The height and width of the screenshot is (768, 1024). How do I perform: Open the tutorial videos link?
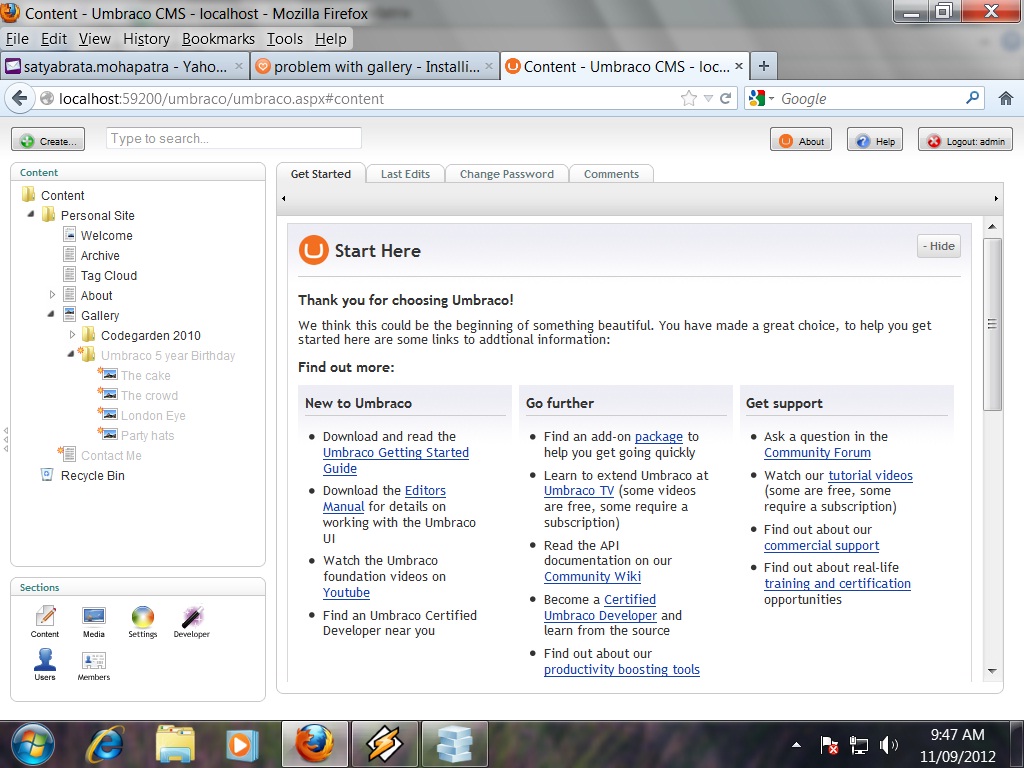coord(871,475)
